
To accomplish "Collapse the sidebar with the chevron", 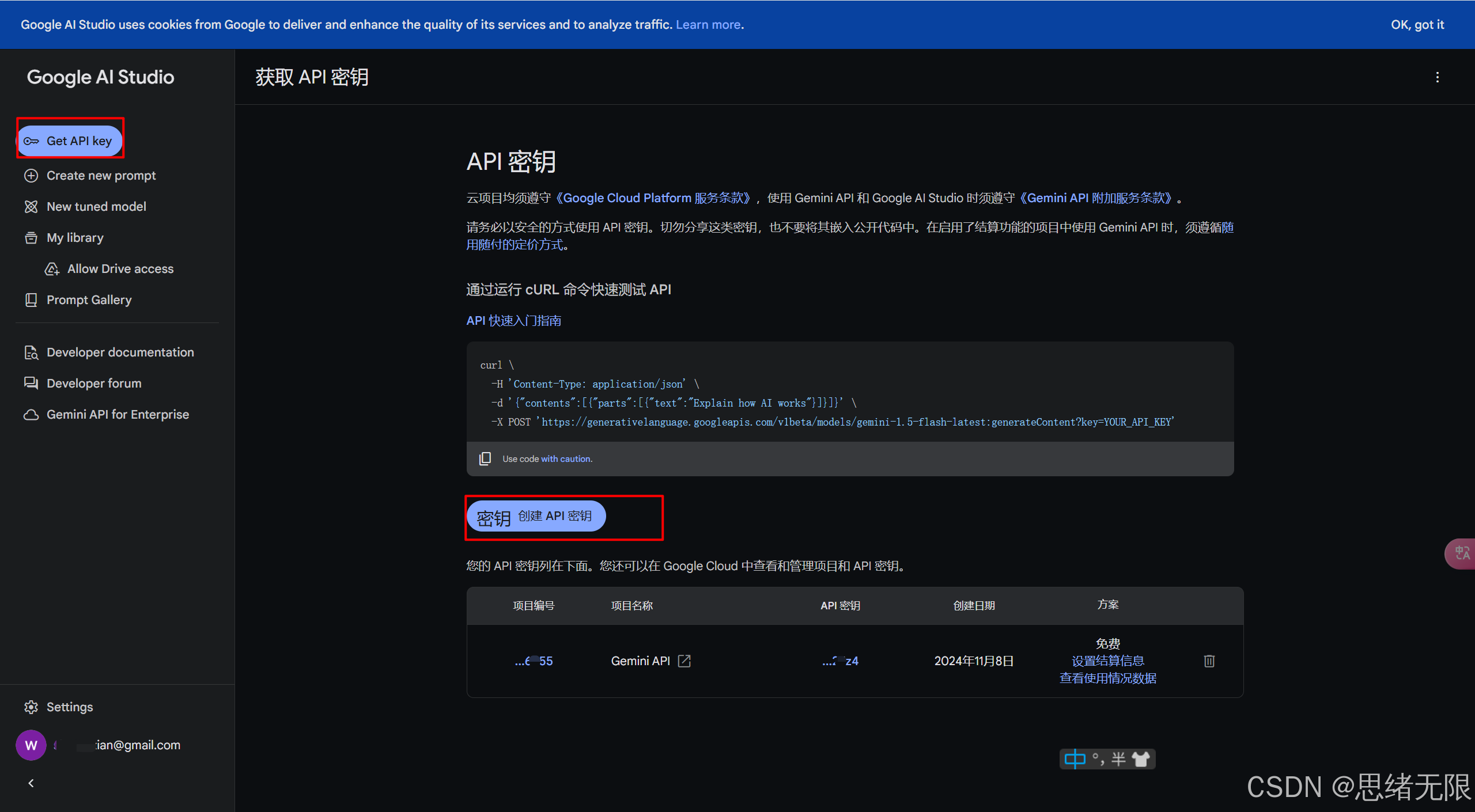I will pos(31,783).
